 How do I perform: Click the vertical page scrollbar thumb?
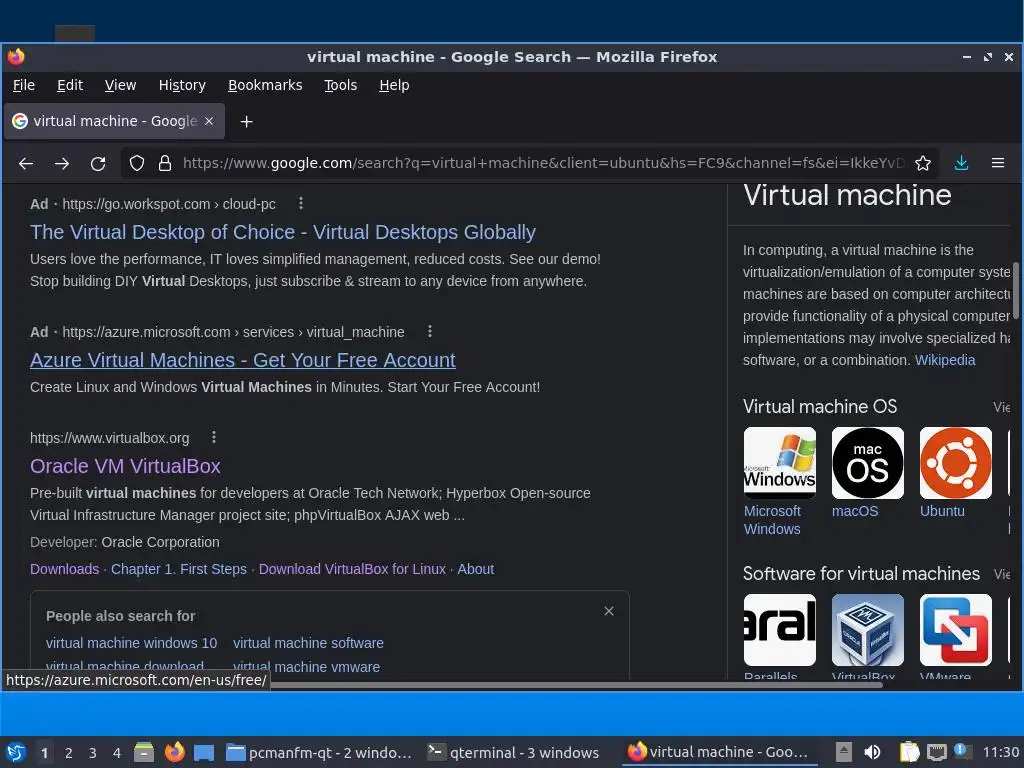[x=1016, y=289]
